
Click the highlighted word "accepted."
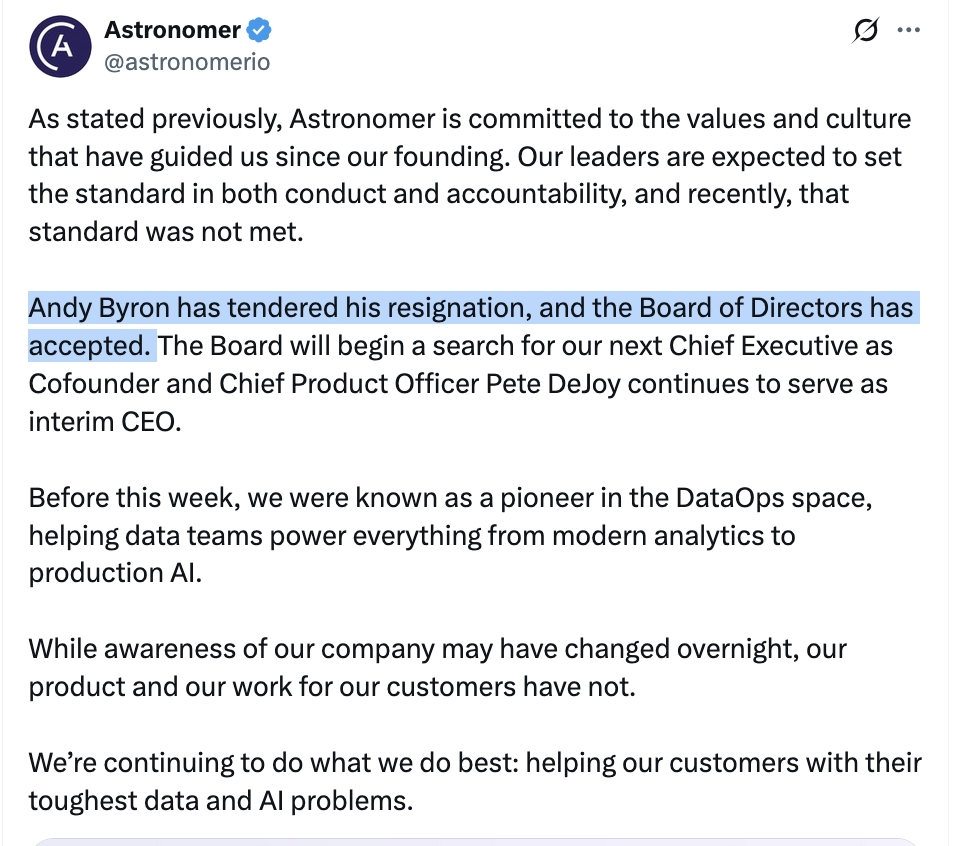90,345
